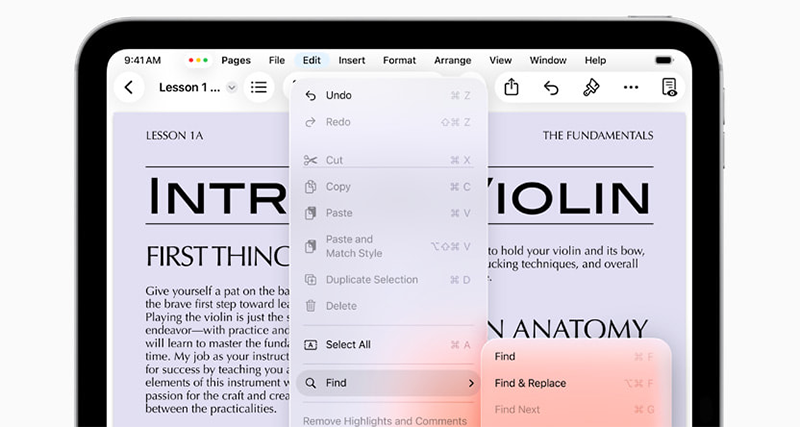The height and width of the screenshot is (427, 800).
Task: Choose Paste in the Edit menu
Action: click(388, 213)
